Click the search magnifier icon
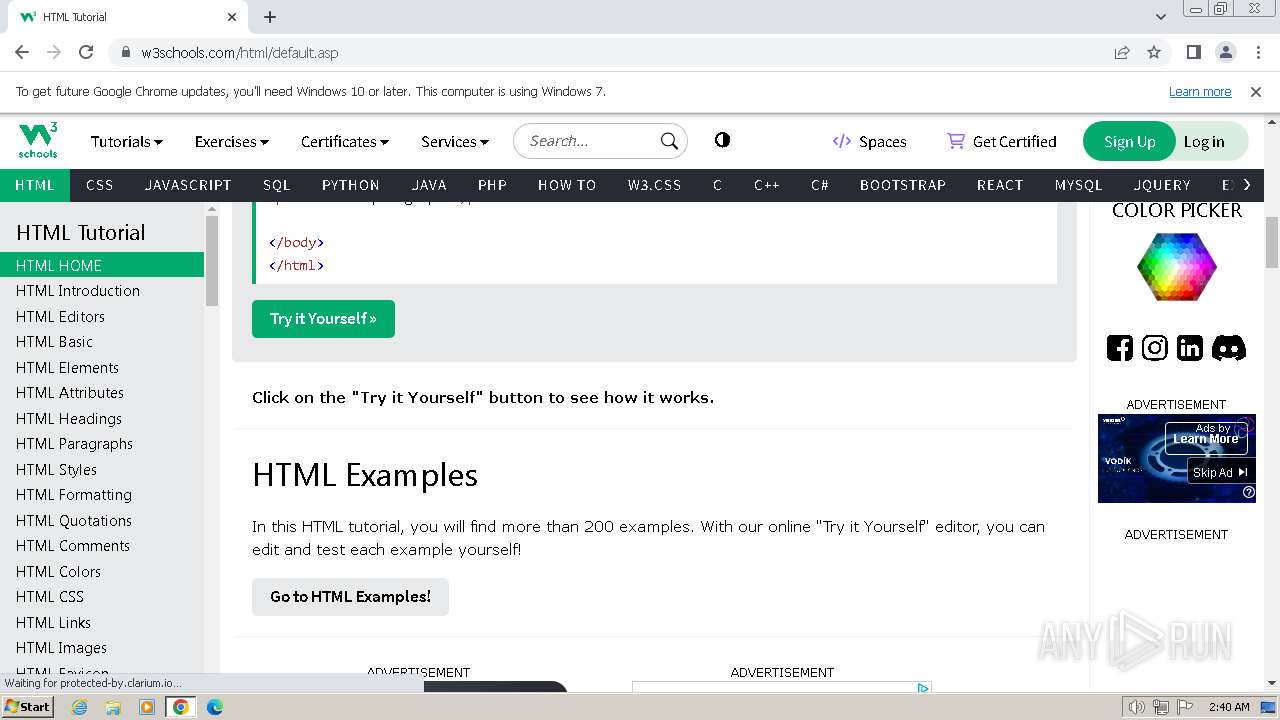 [x=669, y=141]
